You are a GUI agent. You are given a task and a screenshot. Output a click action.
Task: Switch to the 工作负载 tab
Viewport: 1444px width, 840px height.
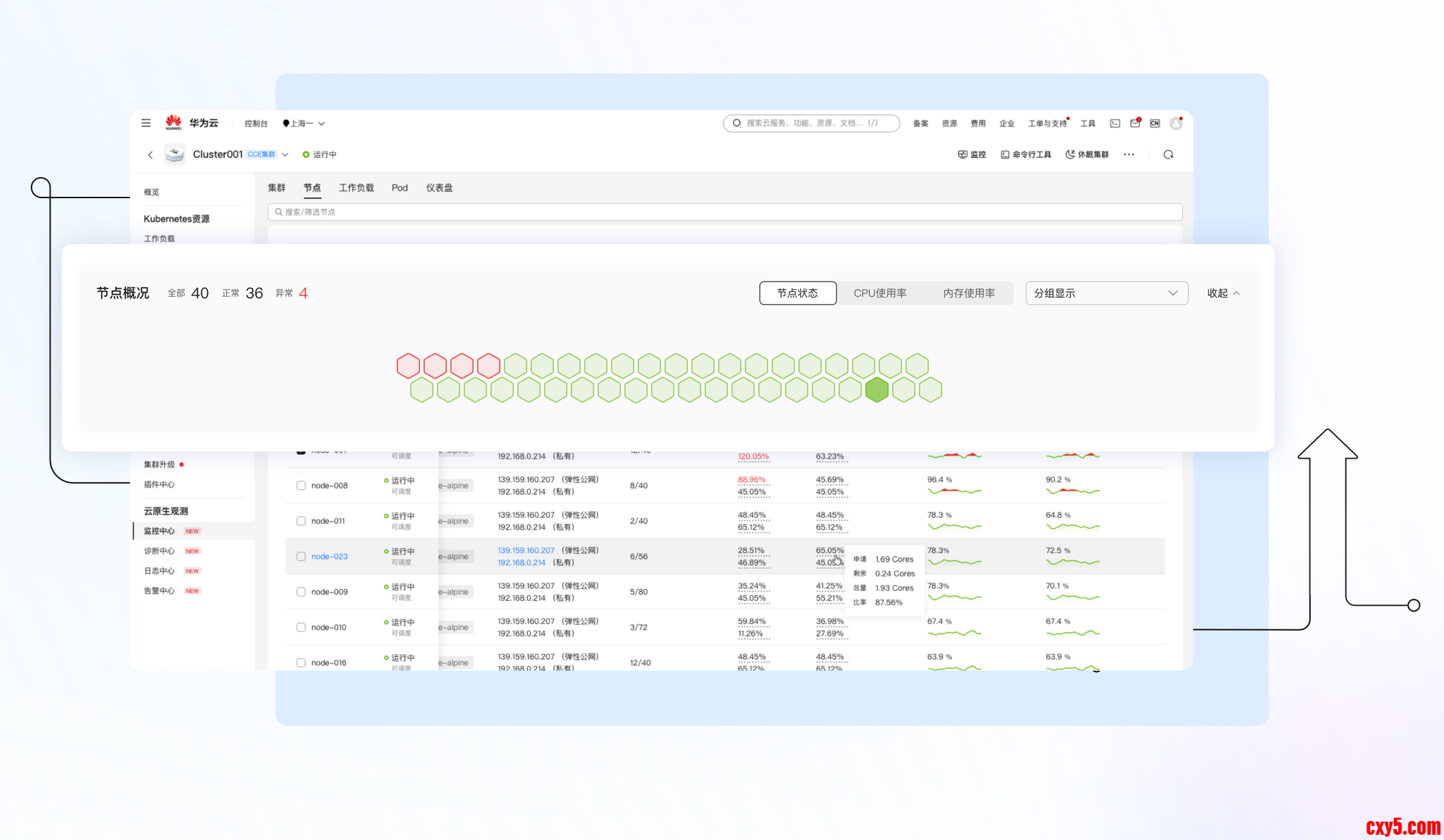point(356,188)
